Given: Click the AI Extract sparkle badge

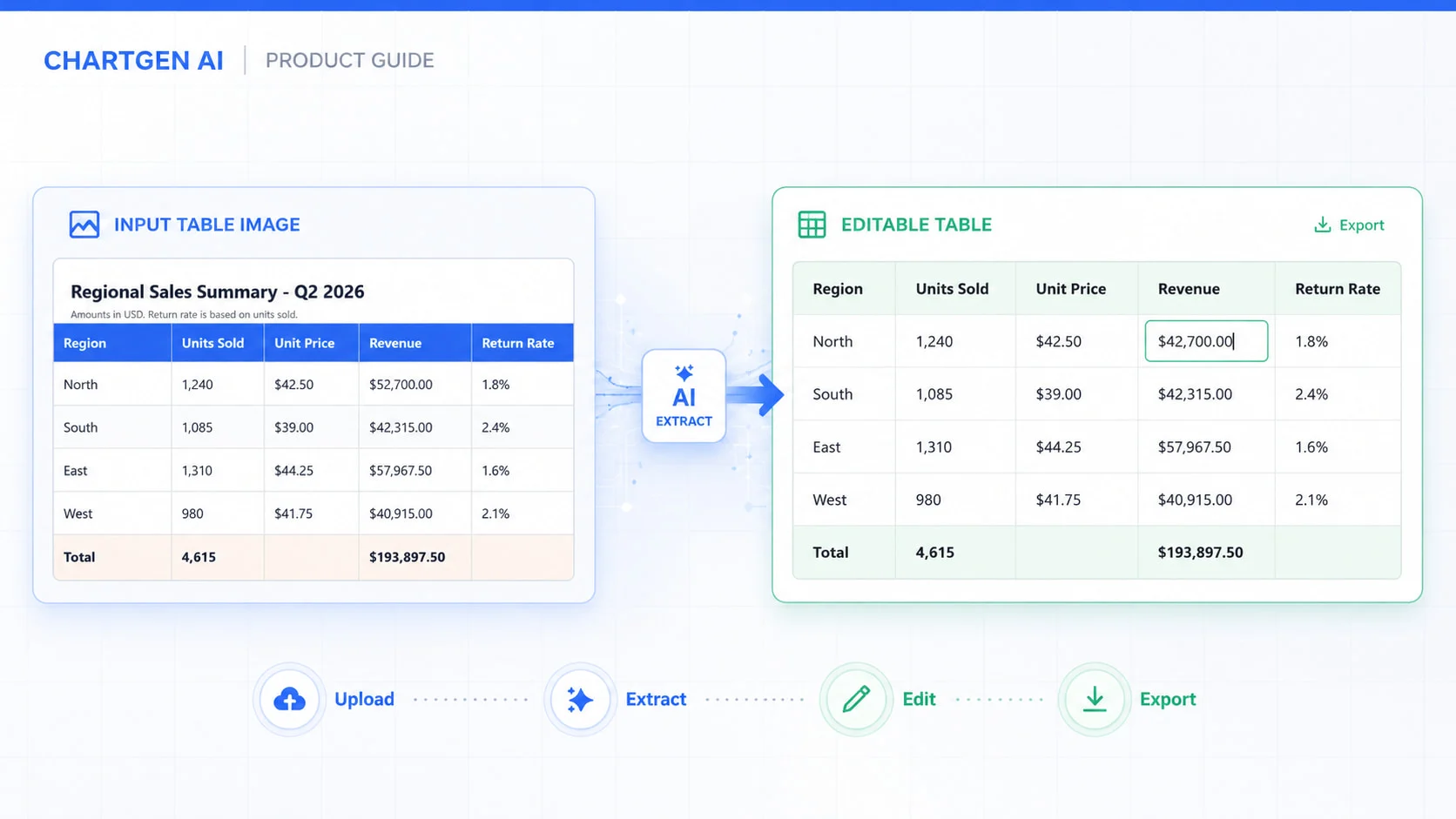Looking at the screenshot, I should 684,396.
